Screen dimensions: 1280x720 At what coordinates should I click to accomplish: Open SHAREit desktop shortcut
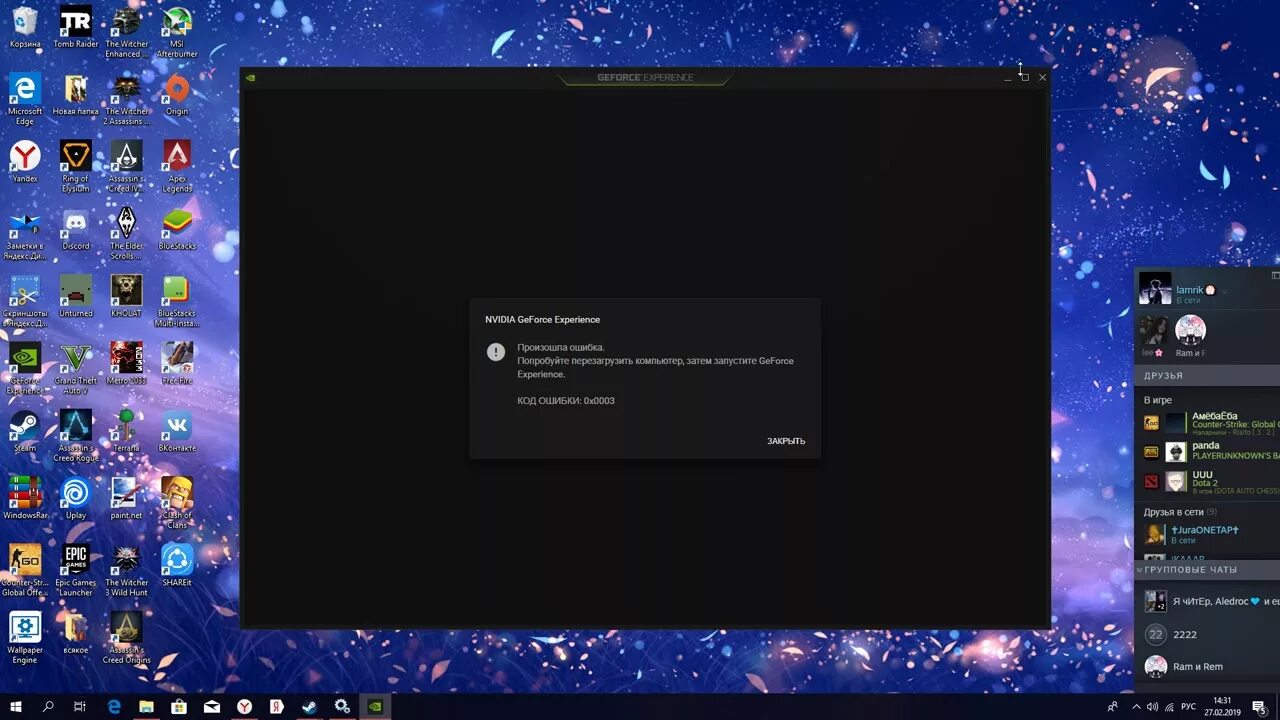[x=177, y=565]
